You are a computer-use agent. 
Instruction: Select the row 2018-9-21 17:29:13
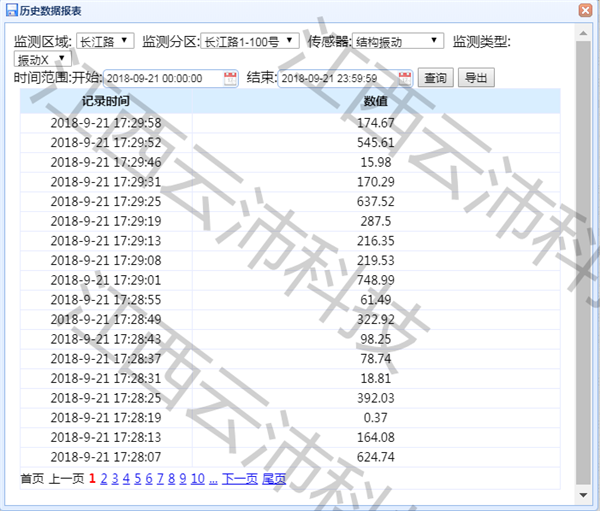point(290,241)
